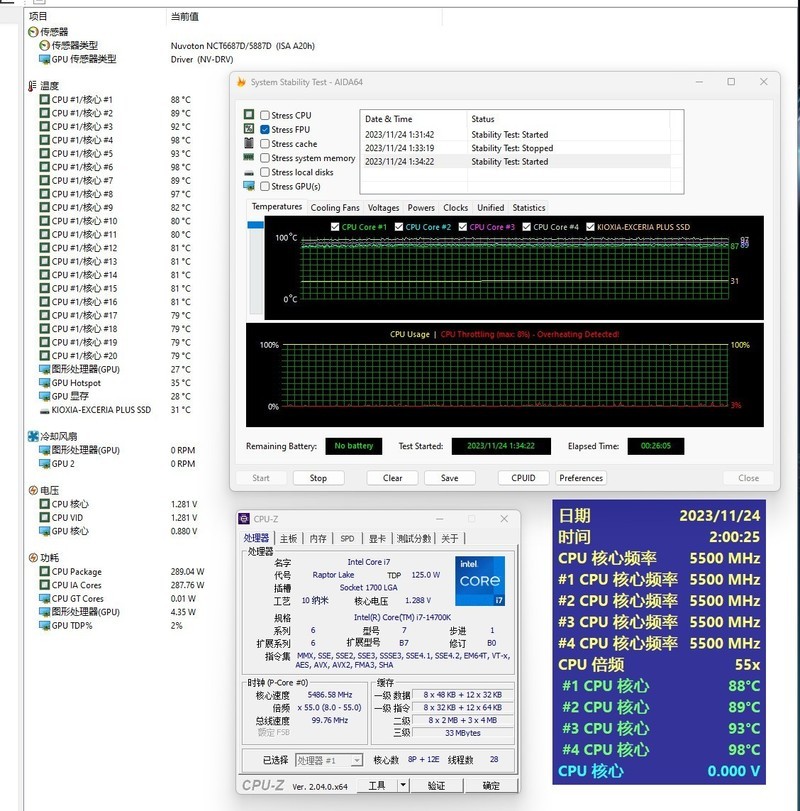The height and width of the screenshot is (811, 800).
Task: Click the voltage category icon (电压)
Action: (33, 490)
